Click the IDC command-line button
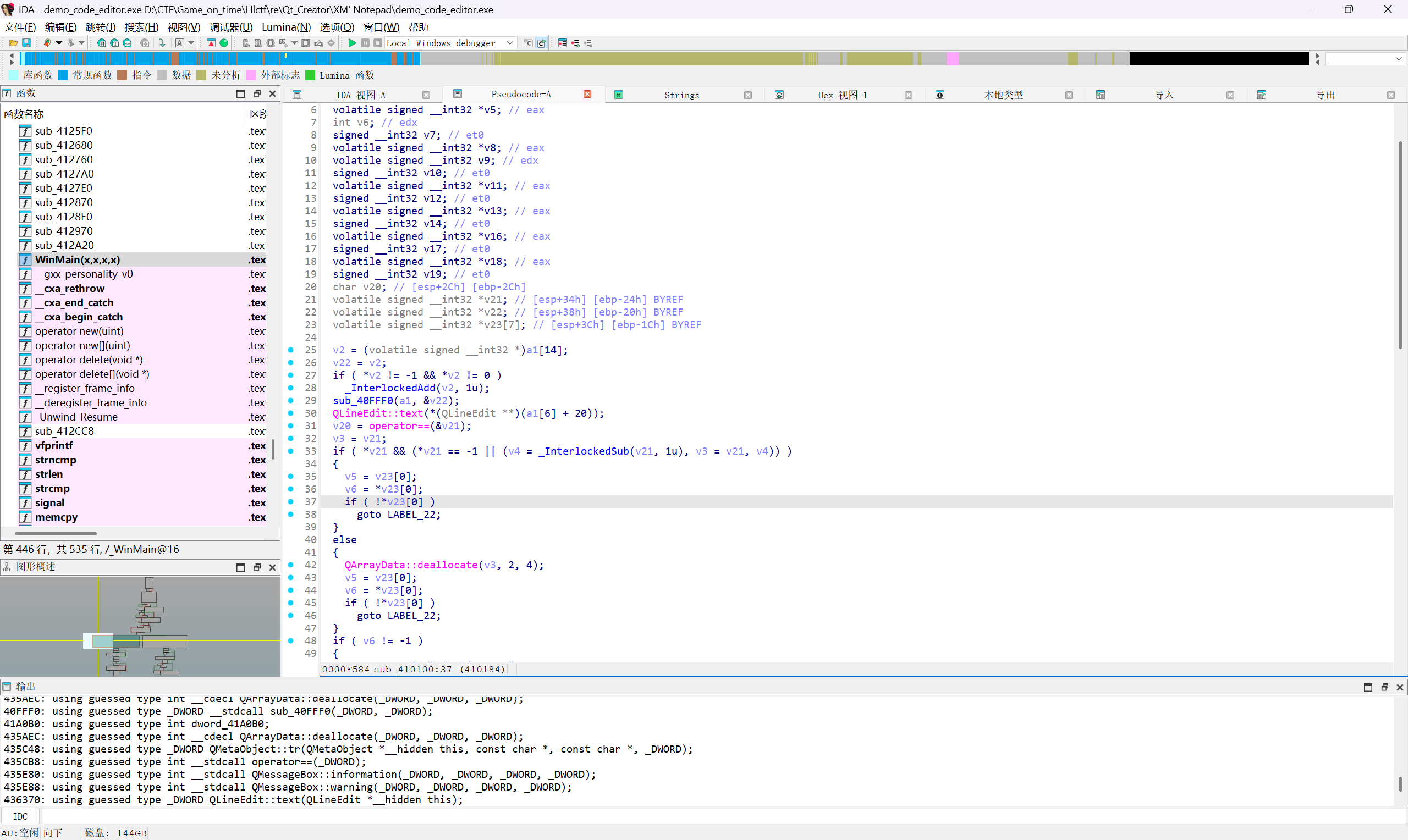 (20, 816)
